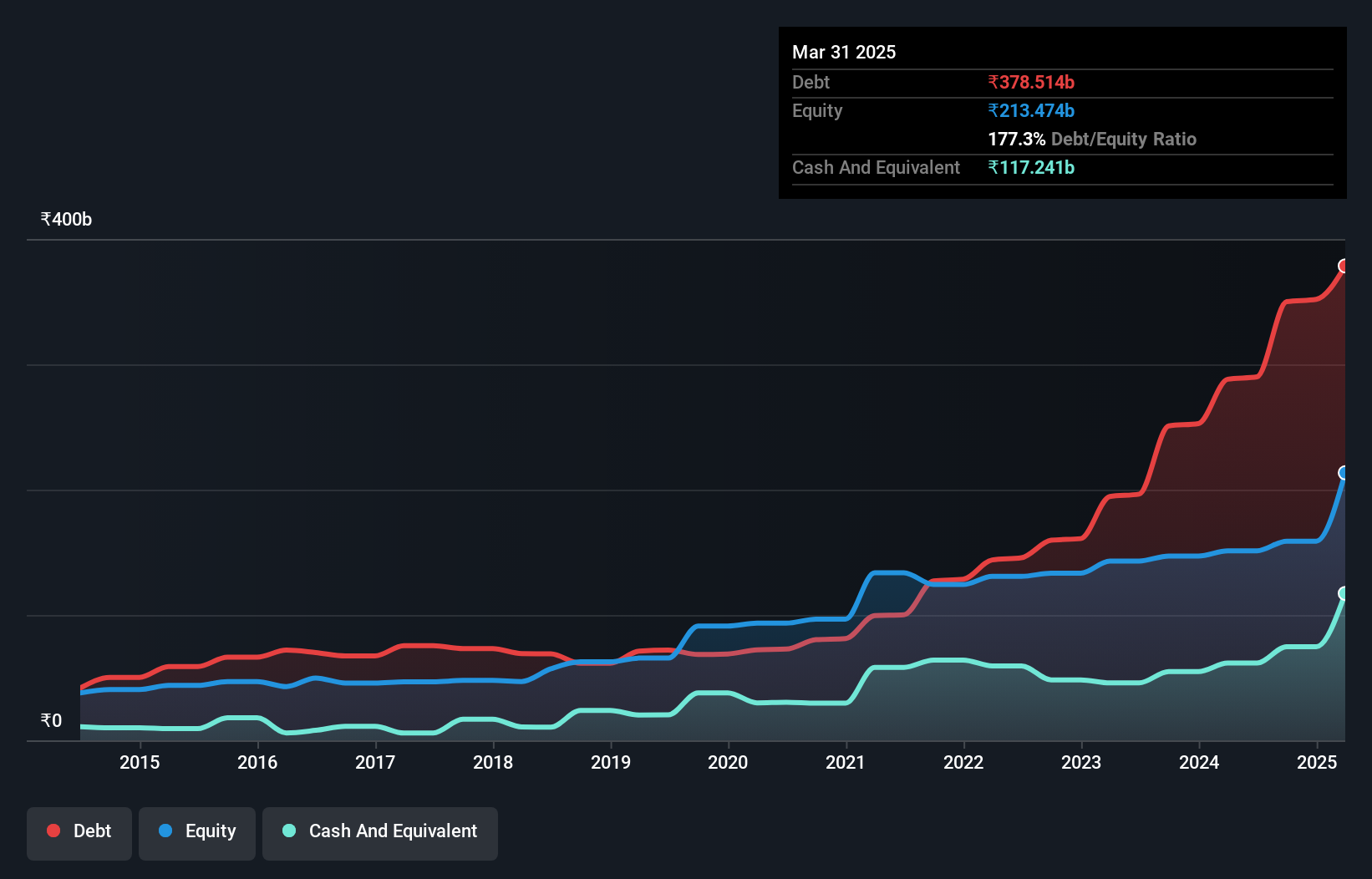The height and width of the screenshot is (879, 1372).
Task: Click the 2022 x-axis label
Action: (963, 762)
